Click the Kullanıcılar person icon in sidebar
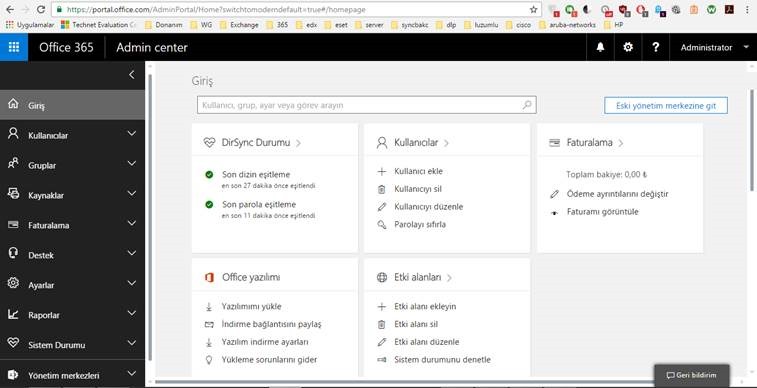Viewport: 757px width, 388px height. click(x=14, y=134)
